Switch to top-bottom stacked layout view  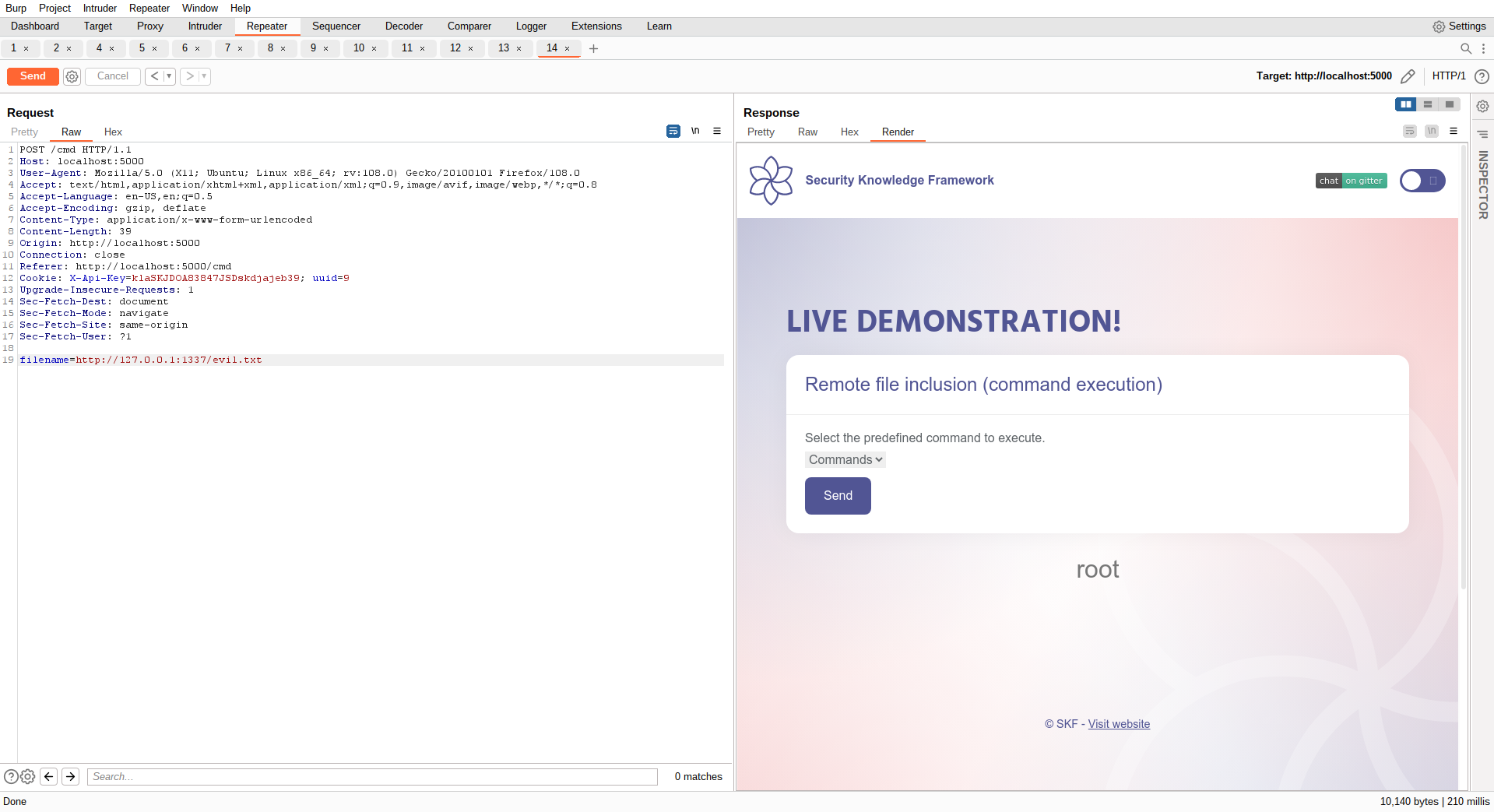coord(1427,104)
